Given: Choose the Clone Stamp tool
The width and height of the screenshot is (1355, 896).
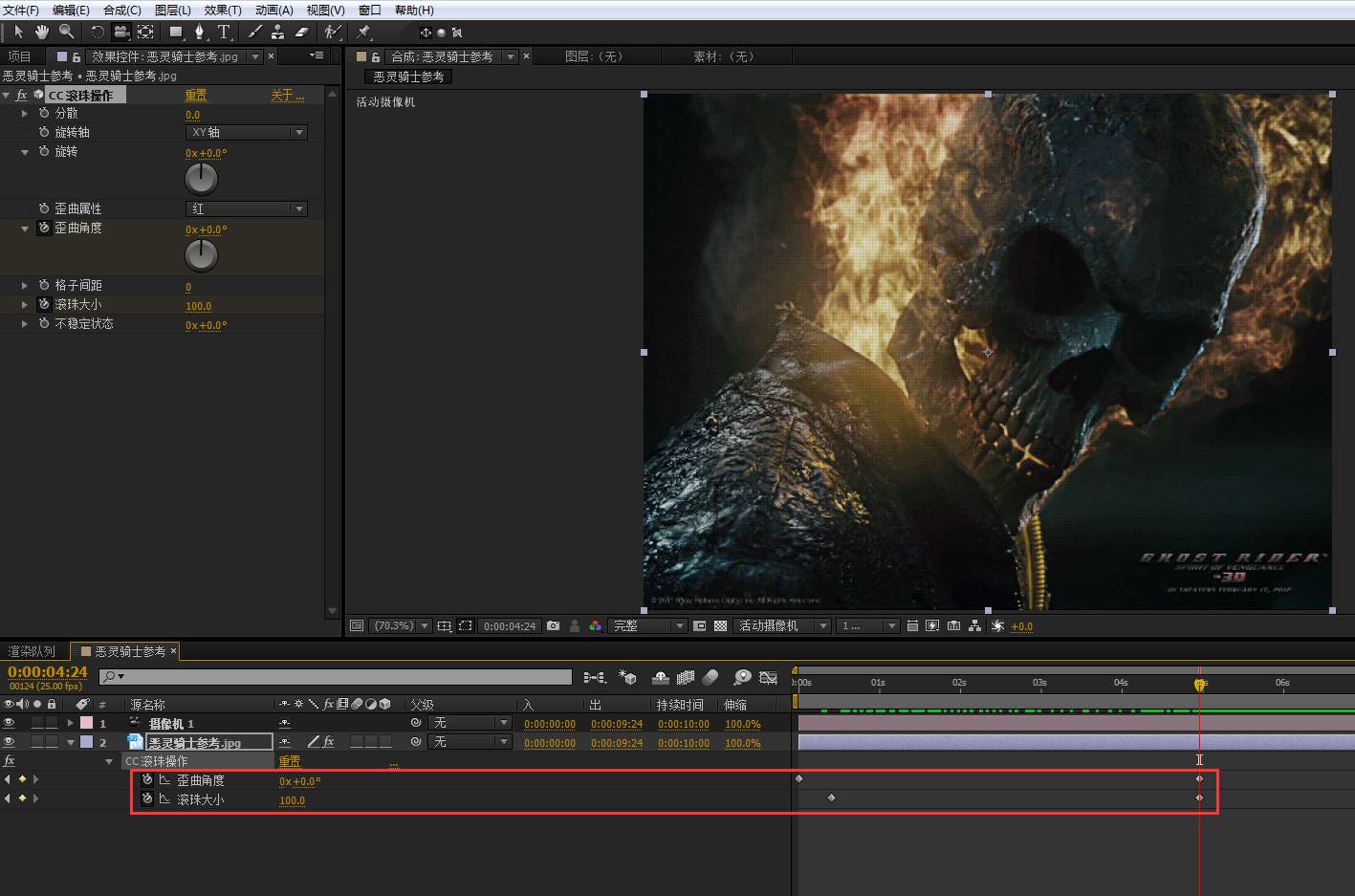Looking at the screenshot, I should tap(278, 32).
